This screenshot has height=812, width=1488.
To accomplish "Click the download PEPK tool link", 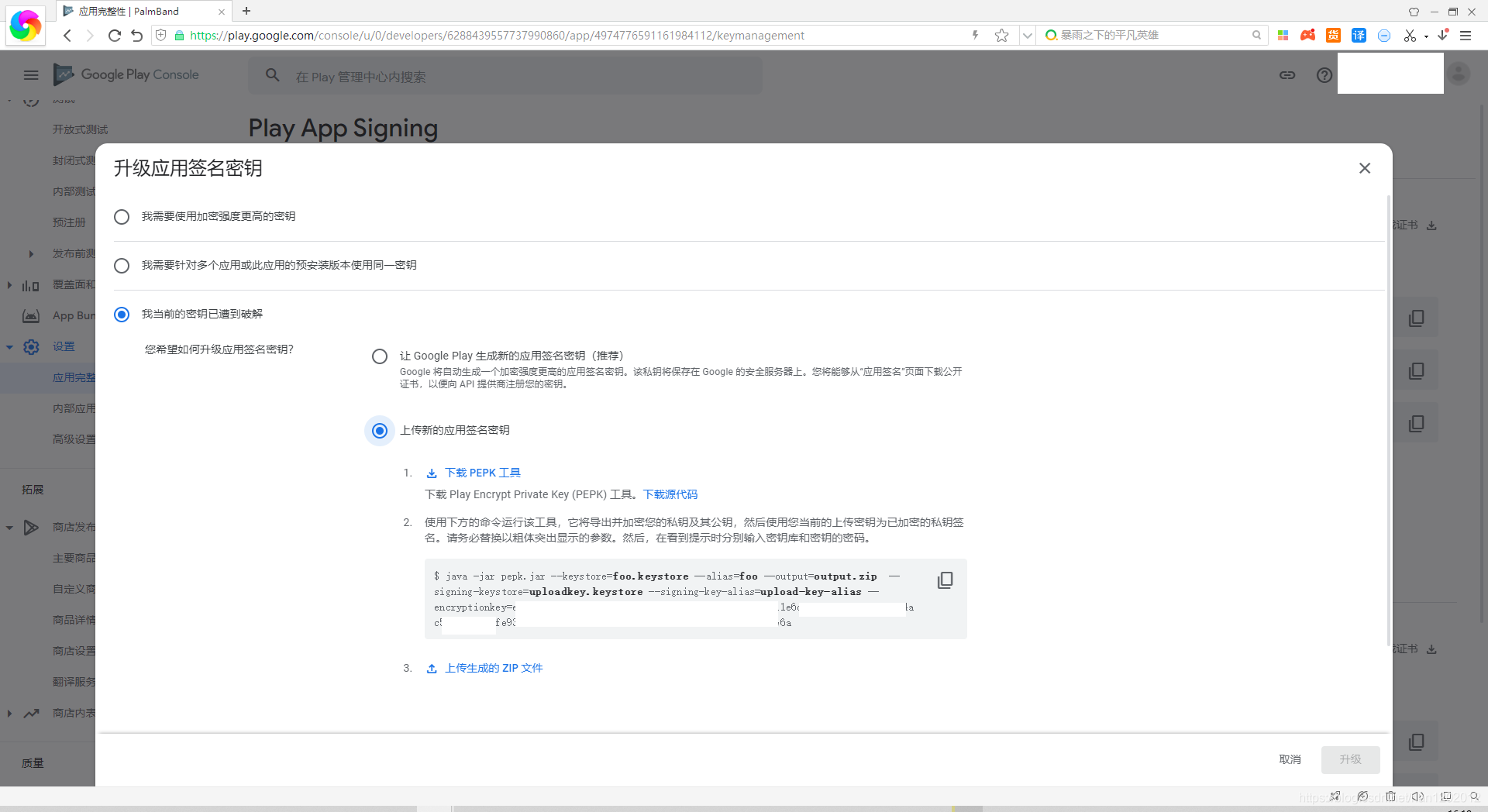I will pyautogui.click(x=483, y=473).
